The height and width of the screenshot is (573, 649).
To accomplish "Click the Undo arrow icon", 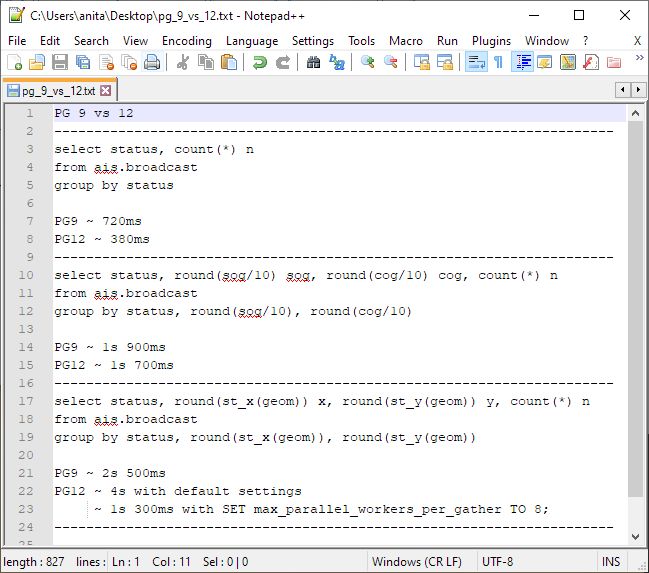I will [260, 62].
